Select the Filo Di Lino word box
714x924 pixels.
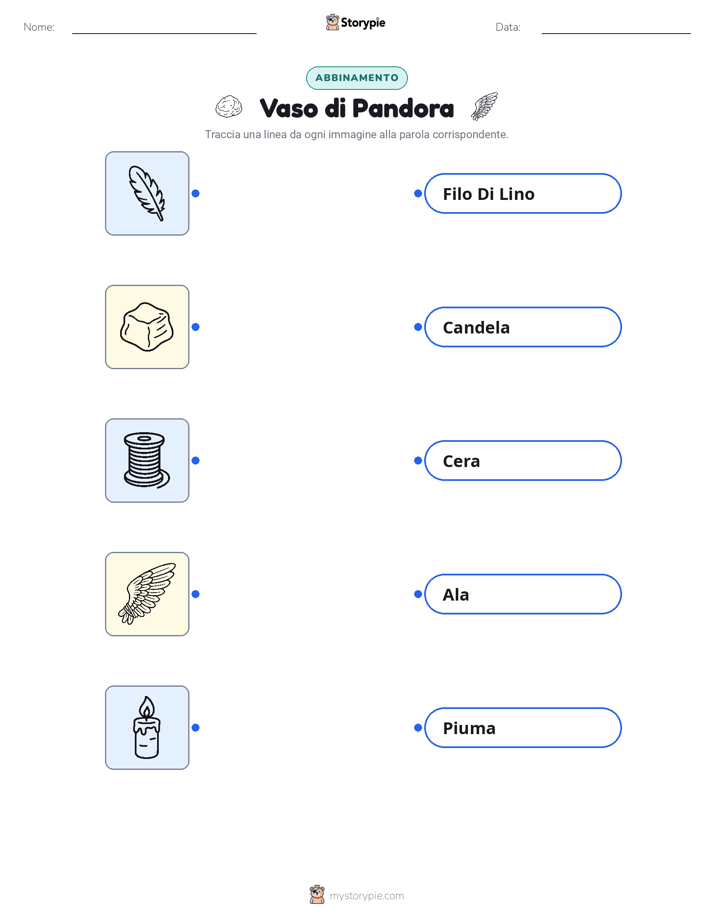[x=523, y=193]
